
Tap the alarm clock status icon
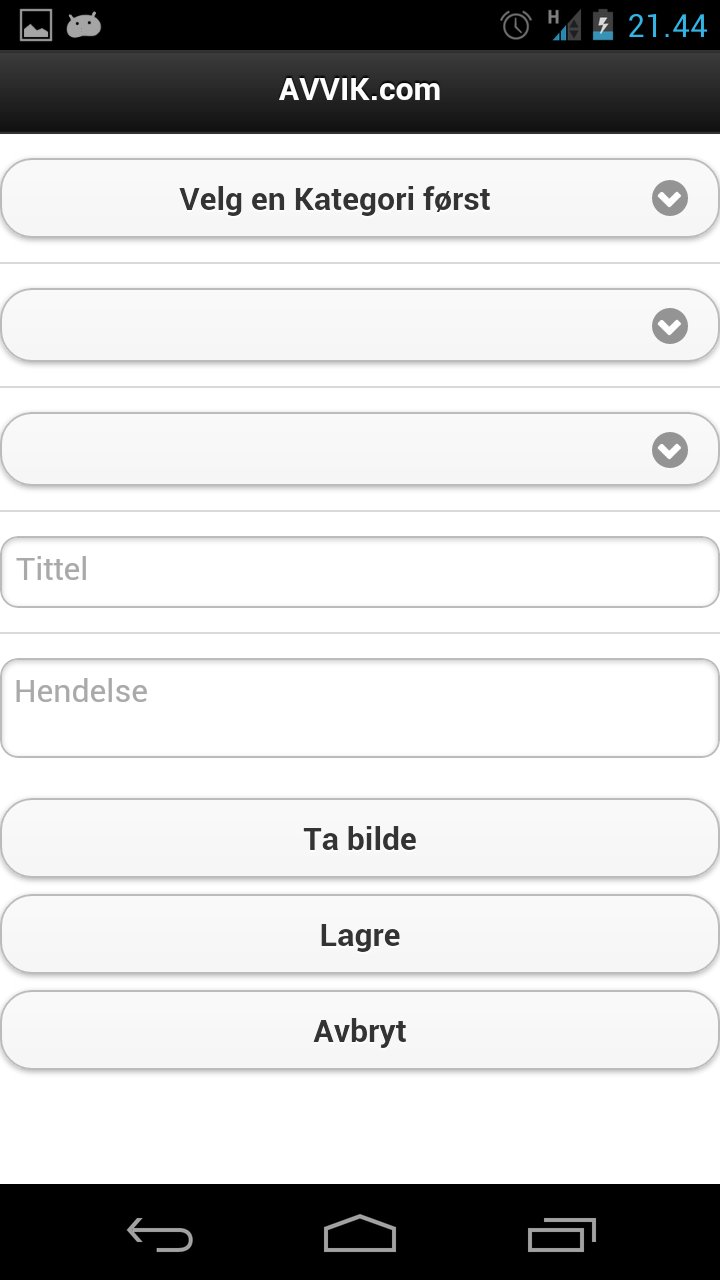click(x=516, y=25)
